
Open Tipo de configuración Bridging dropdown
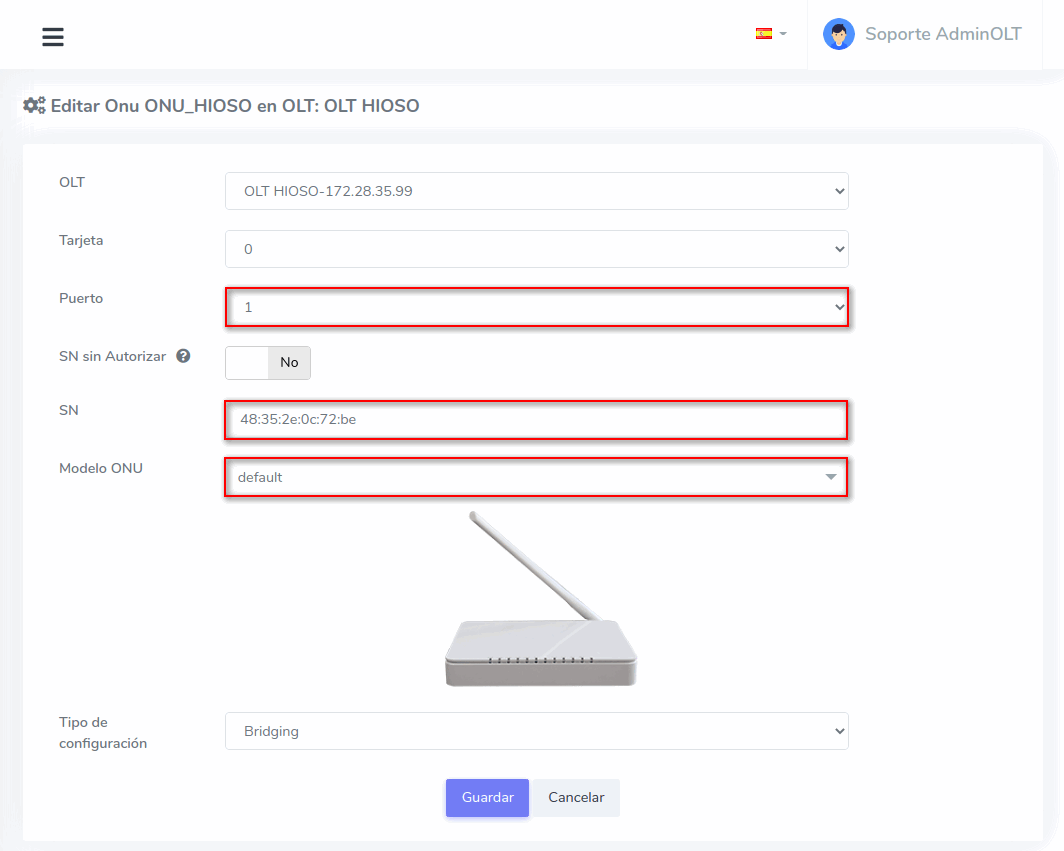click(536, 731)
